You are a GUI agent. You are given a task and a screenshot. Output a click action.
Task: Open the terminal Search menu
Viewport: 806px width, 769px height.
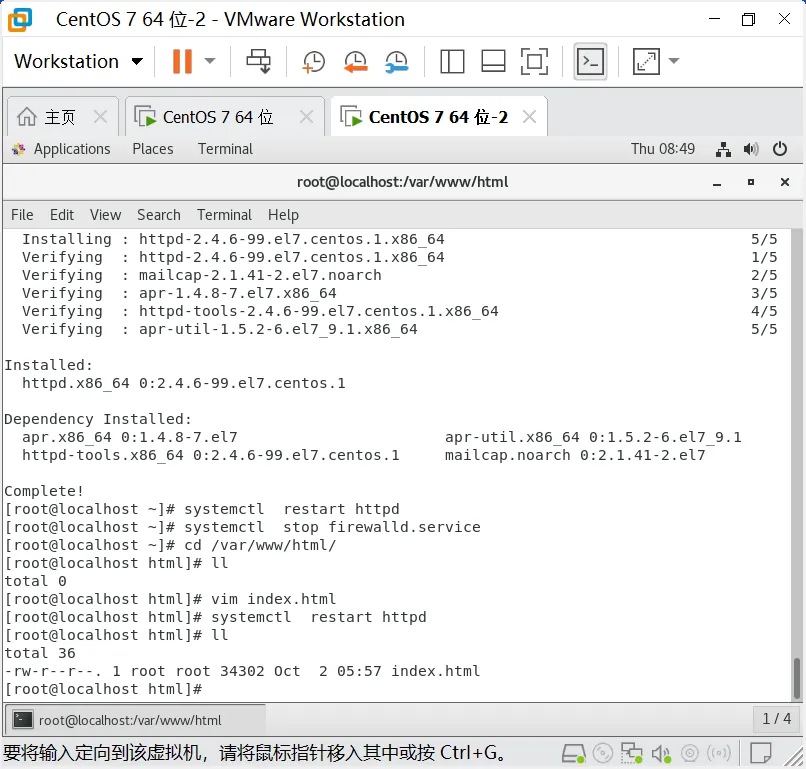(x=158, y=215)
